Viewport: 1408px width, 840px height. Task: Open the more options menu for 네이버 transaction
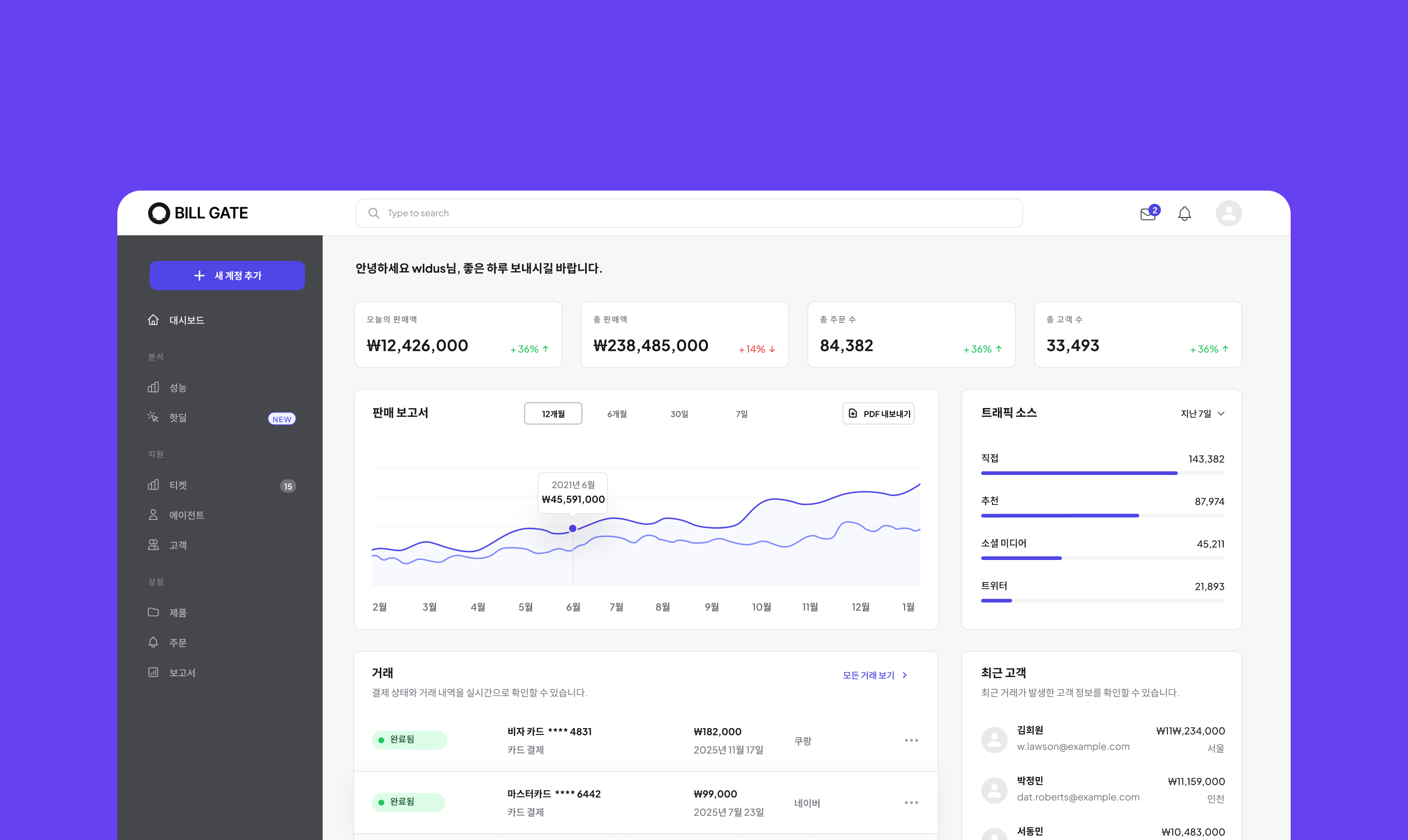coord(911,803)
